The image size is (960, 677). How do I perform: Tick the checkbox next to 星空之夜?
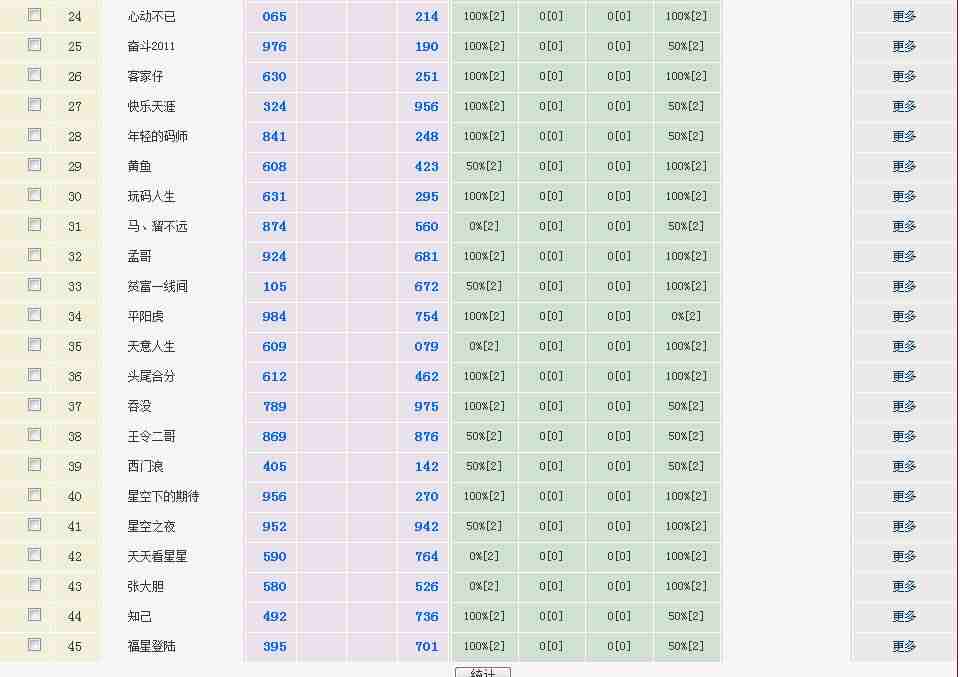[x=35, y=525]
